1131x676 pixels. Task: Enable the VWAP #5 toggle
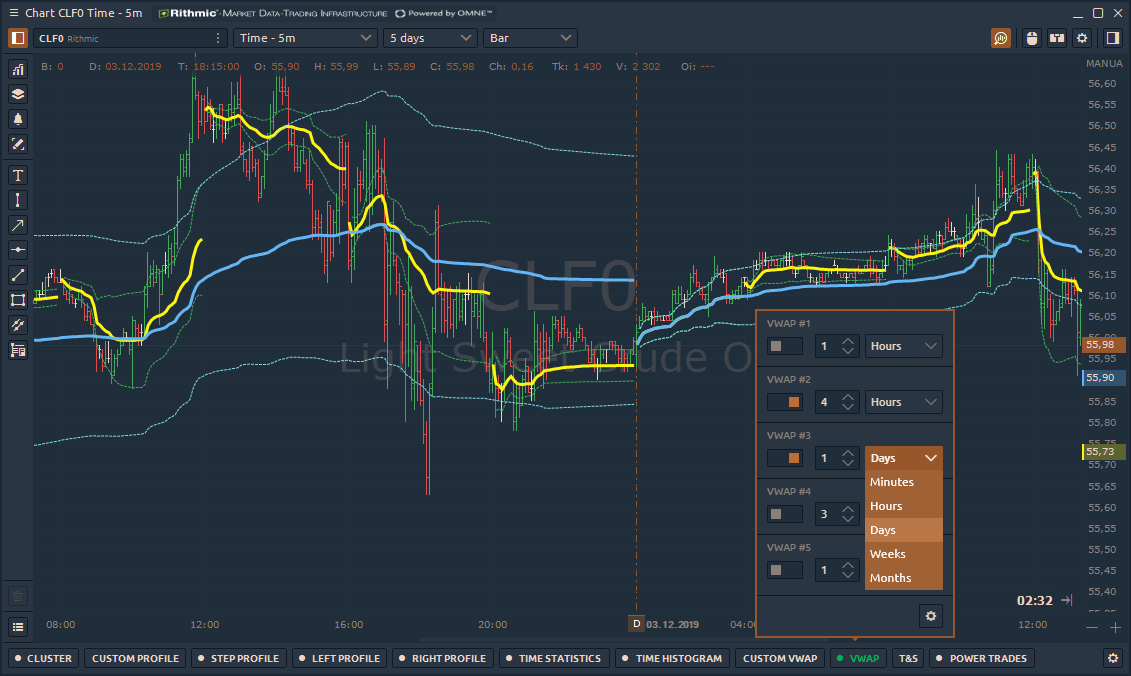tap(784, 570)
